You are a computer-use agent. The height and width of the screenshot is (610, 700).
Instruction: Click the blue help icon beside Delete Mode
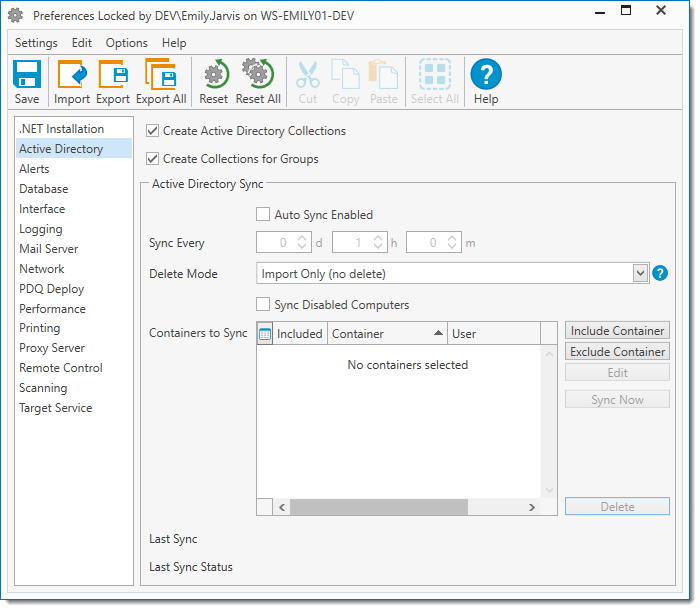(660, 273)
